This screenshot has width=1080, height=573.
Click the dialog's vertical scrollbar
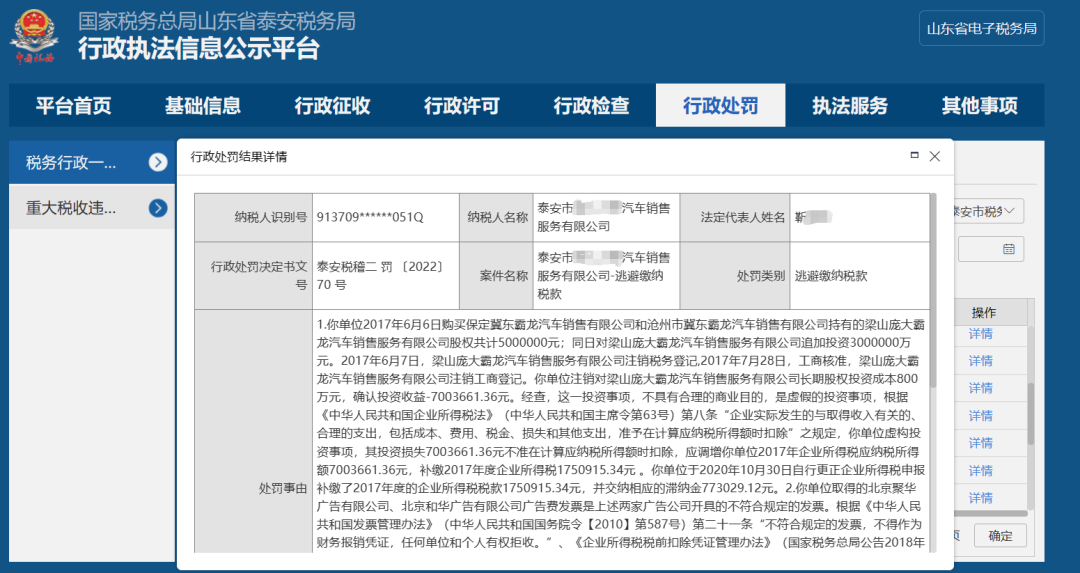click(933, 290)
